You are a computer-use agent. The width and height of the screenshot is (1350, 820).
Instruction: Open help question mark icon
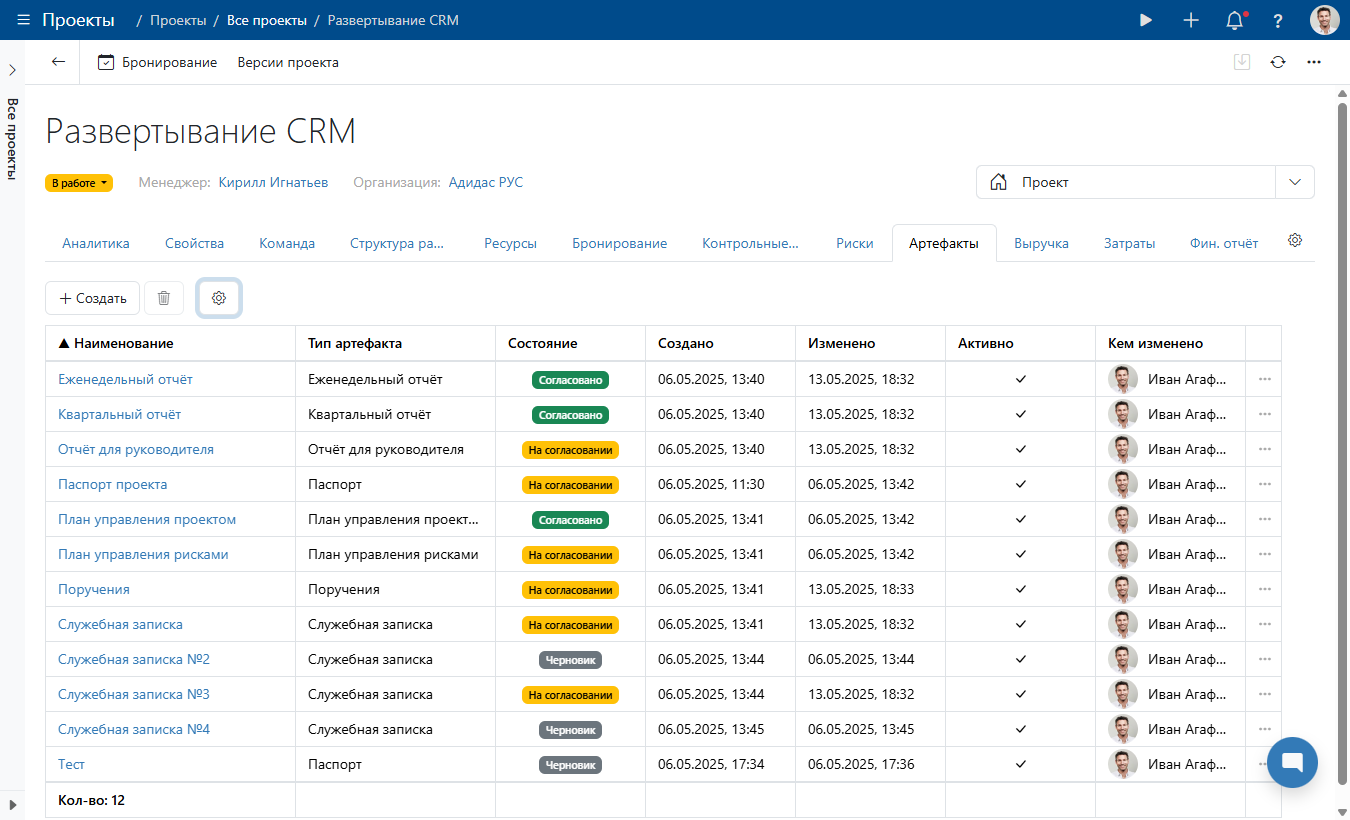[x=1278, y=20]
